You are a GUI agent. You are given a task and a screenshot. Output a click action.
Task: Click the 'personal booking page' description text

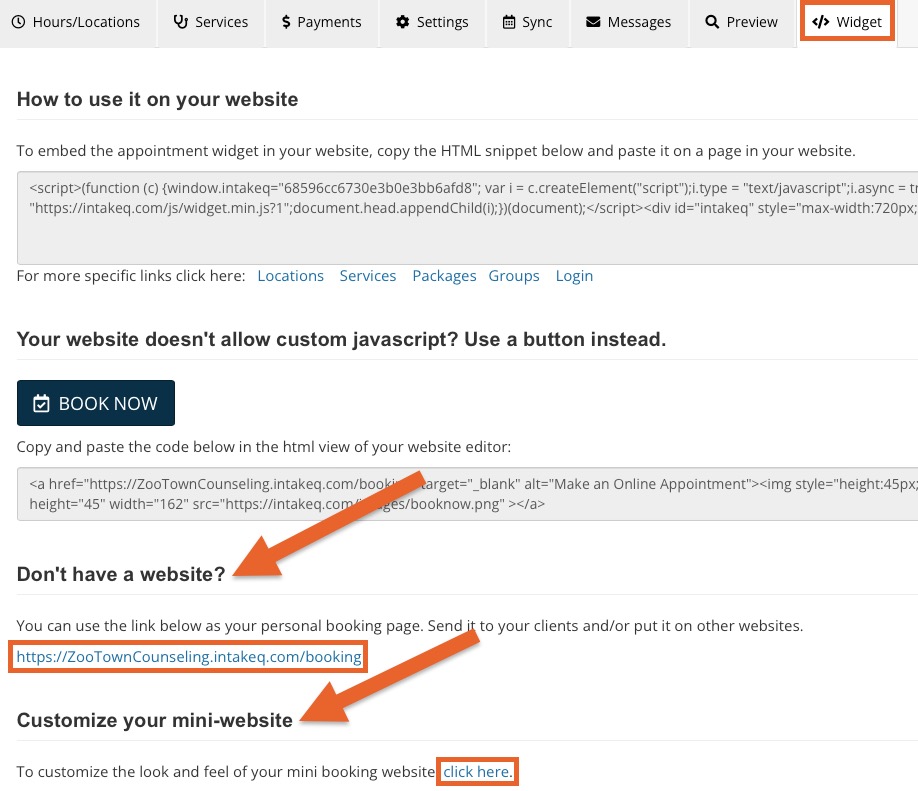click(x=410, y=626)
